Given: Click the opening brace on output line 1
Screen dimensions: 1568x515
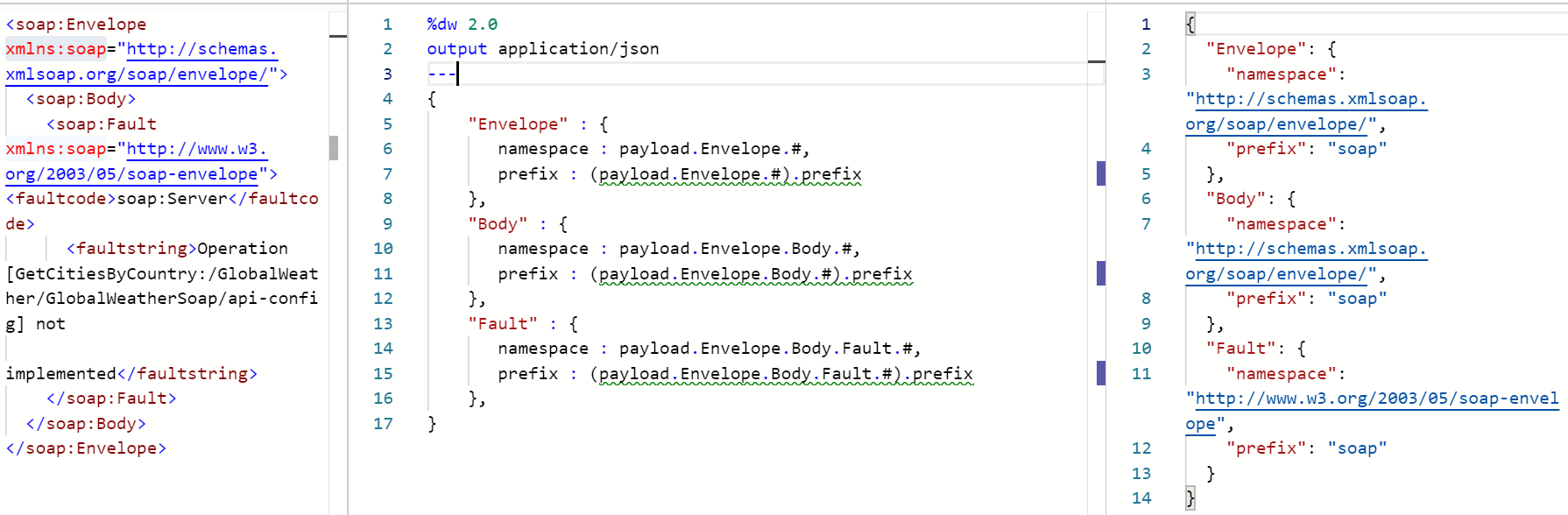Looking at the screenshot, I should click(1190, 25).
